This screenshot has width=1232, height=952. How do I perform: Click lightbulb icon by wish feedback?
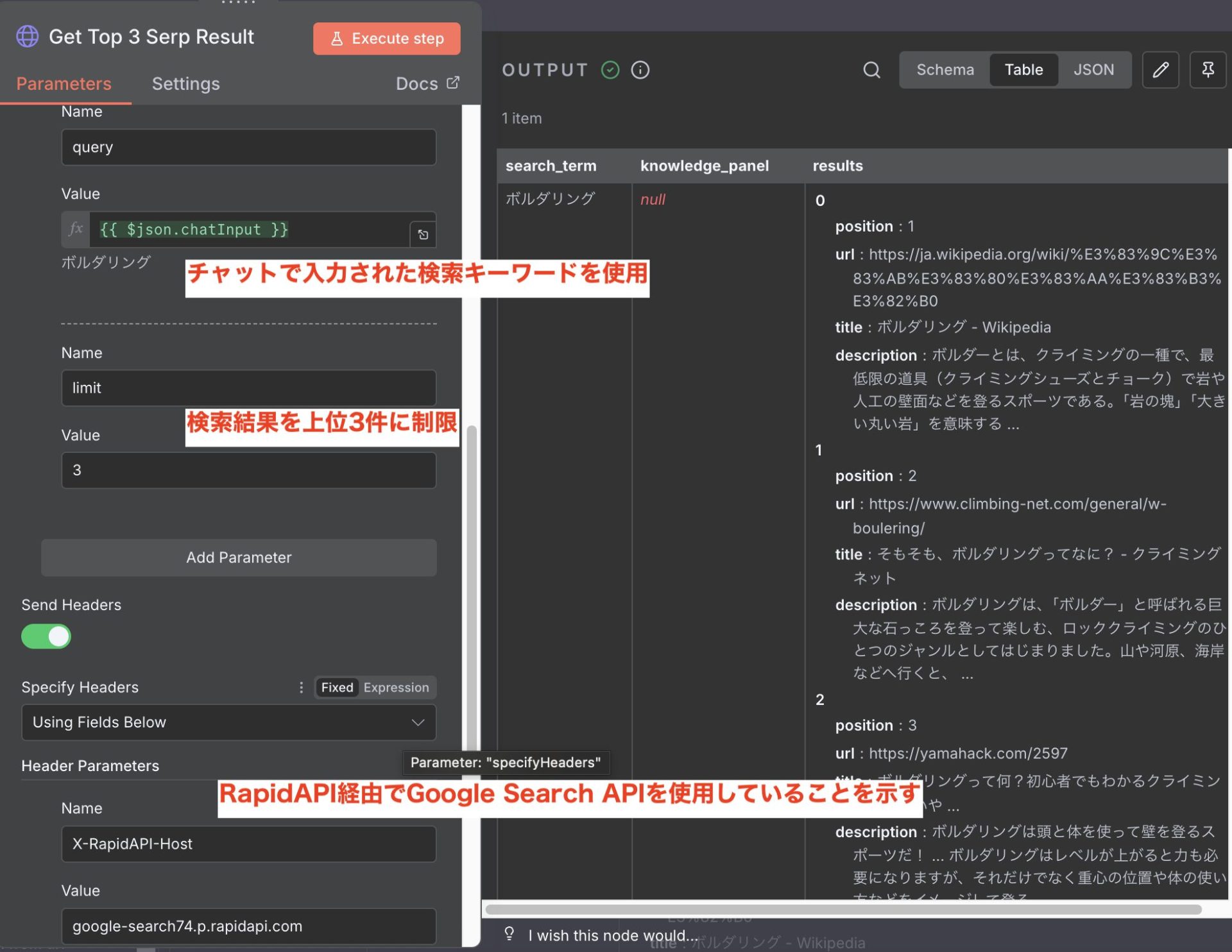coord(509,933)
